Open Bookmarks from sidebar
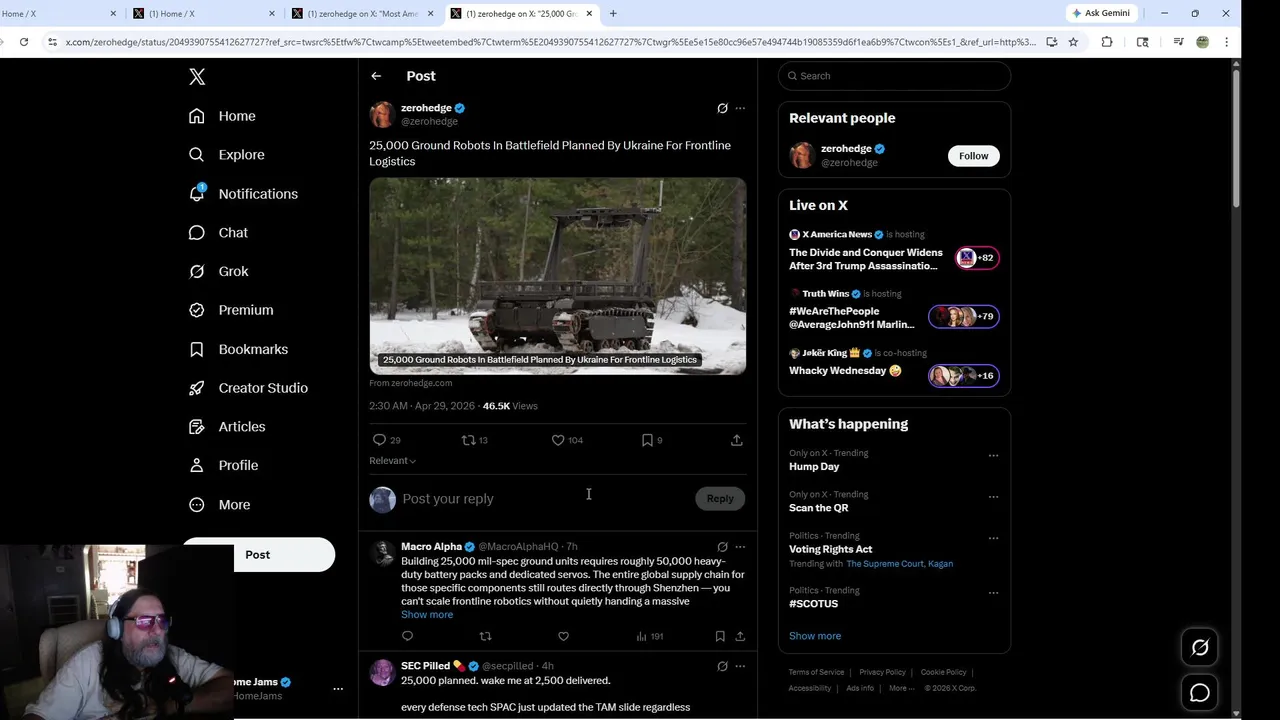The image size is (1280, 720). [238, 349]
